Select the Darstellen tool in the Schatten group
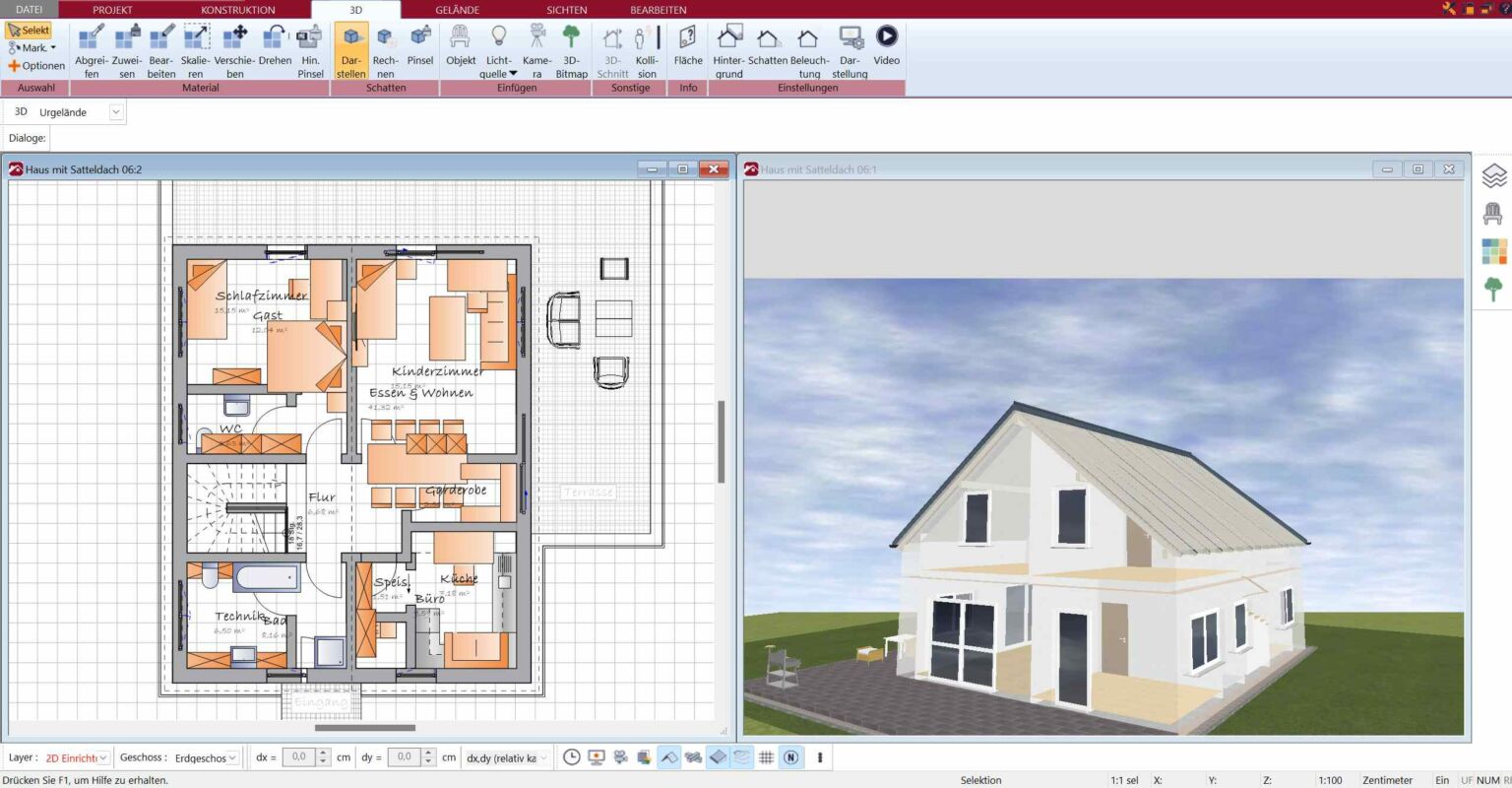Viewport: 1512px width, 788px height. (350, 49)
